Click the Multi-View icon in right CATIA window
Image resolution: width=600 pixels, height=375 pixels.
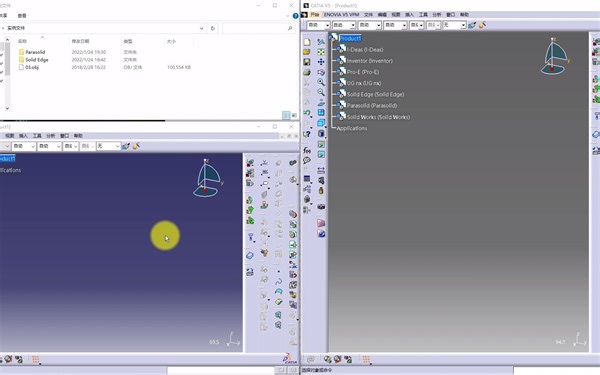pos(321,112)
